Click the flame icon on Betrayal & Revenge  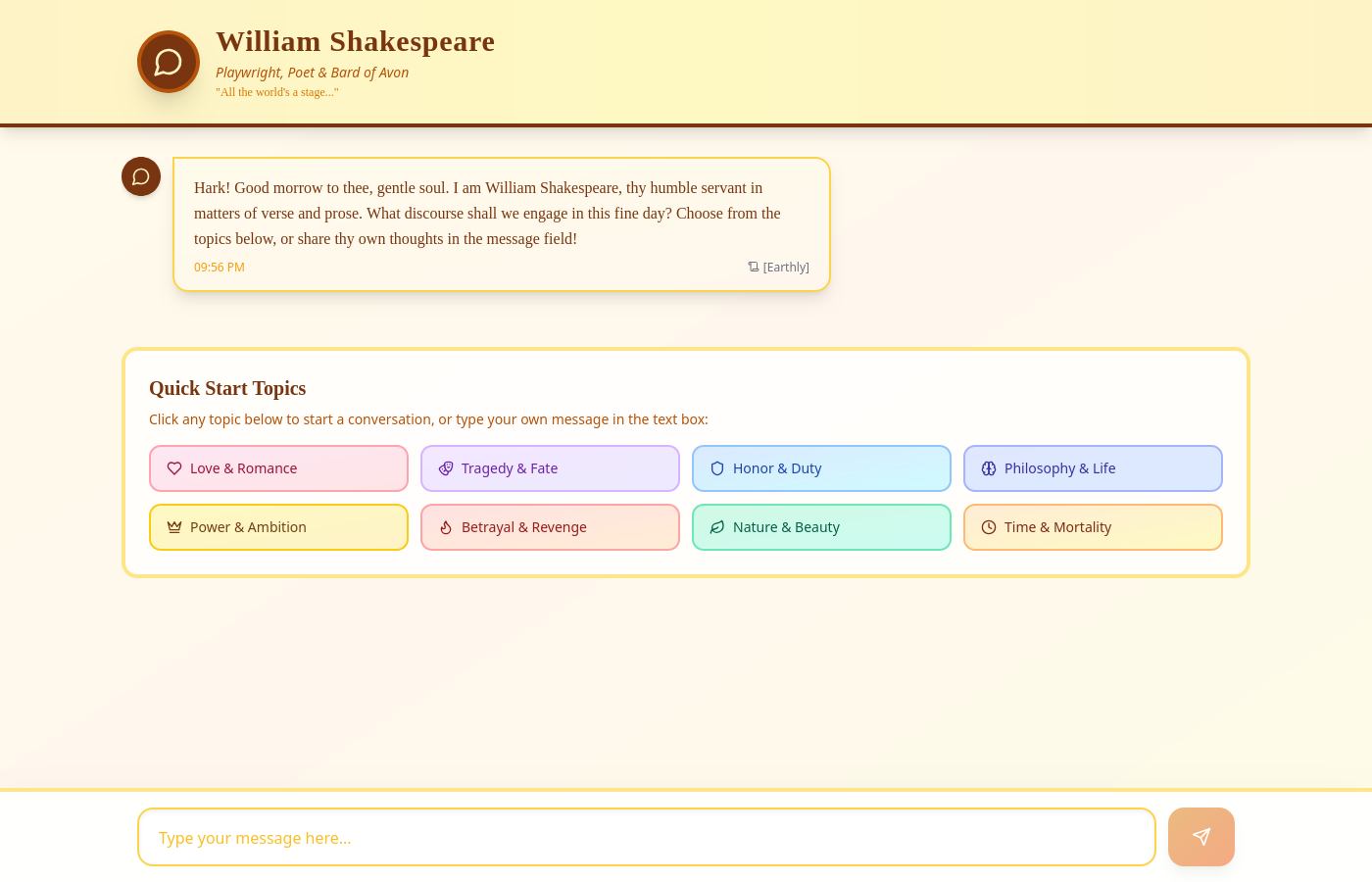click(446, 527)
